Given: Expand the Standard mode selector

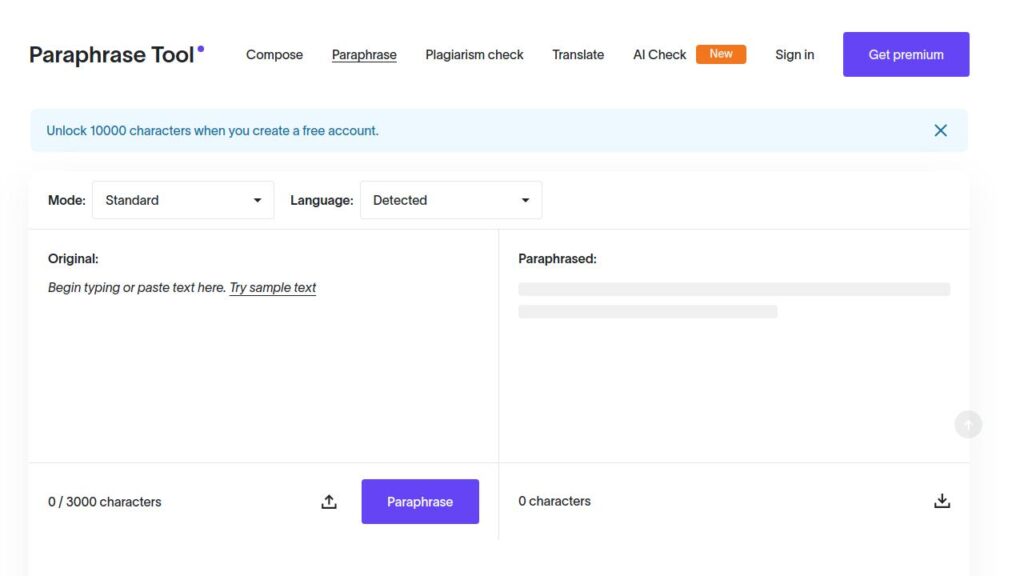Looking at the screenshot, I should coord(183,199).
